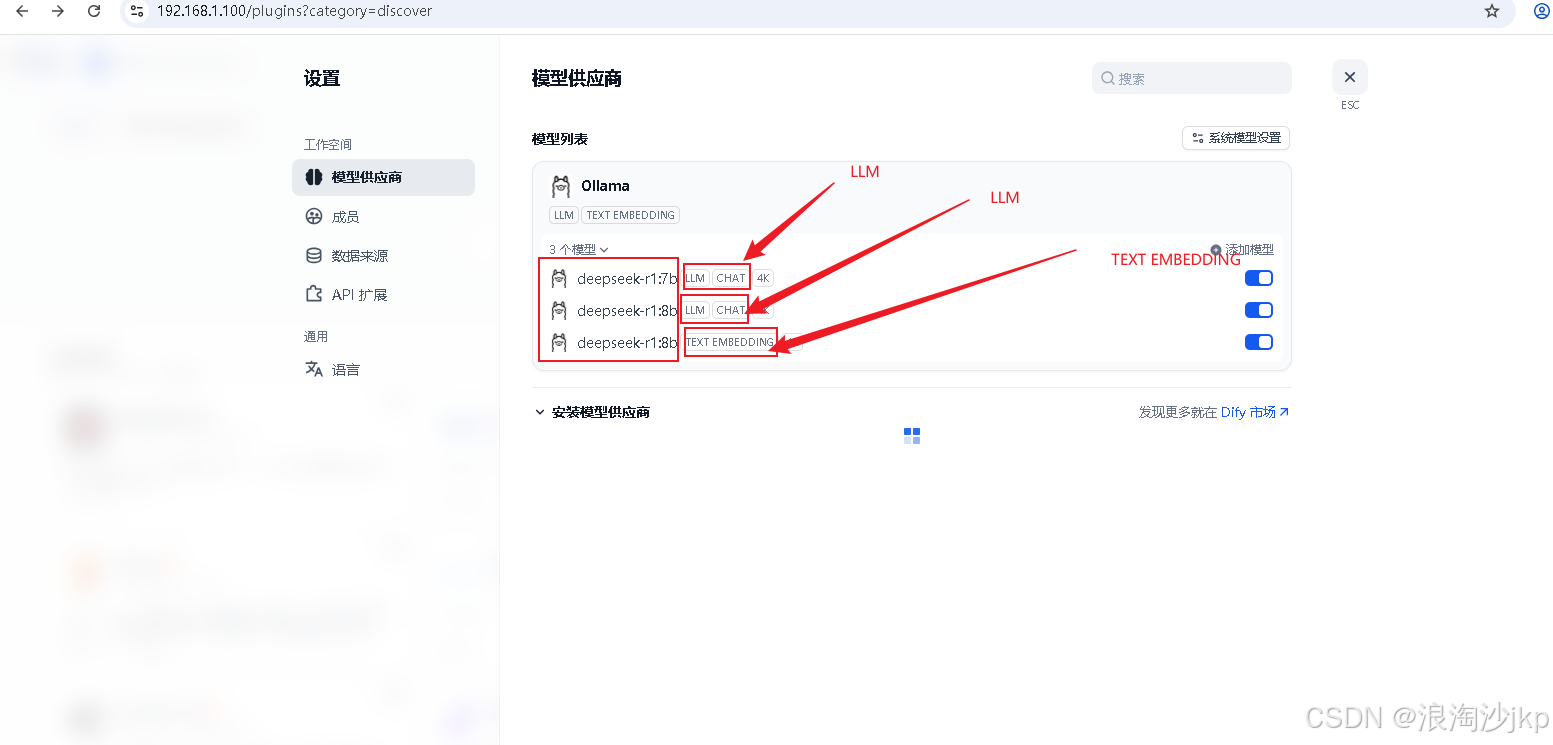The image size is (1553, 745).
Task: Click the deepseek-r1:7b model icon
Action: click(560, 279)
